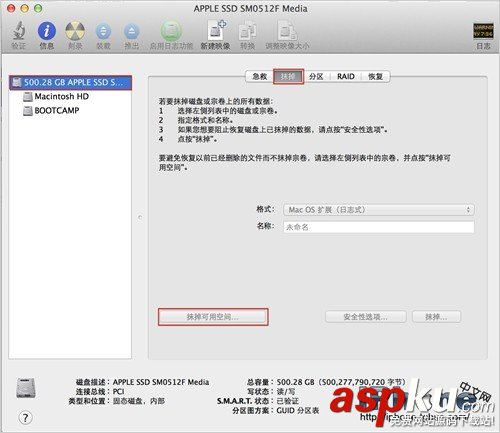Switch to the RAID tab
The width and height of the screenshot is (500, 433).
(x=346, y=76)
